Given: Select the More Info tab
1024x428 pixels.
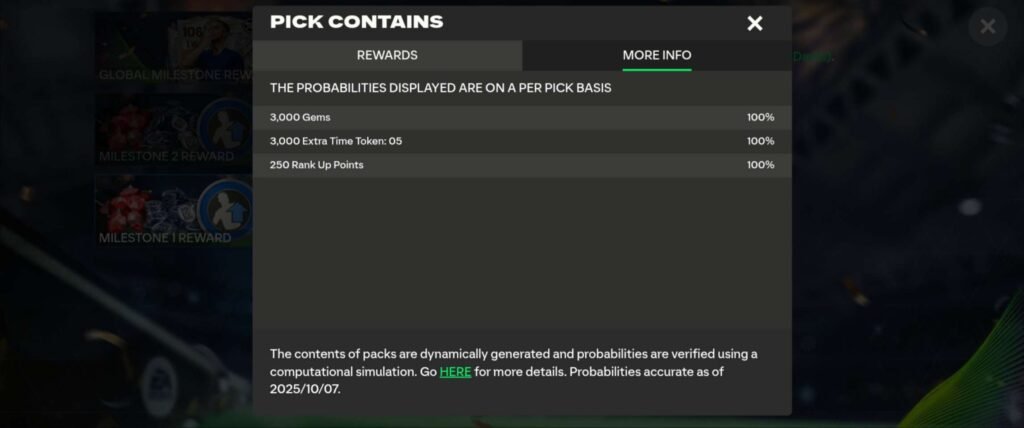Looking at the screenshot, I should click(656, 55).
